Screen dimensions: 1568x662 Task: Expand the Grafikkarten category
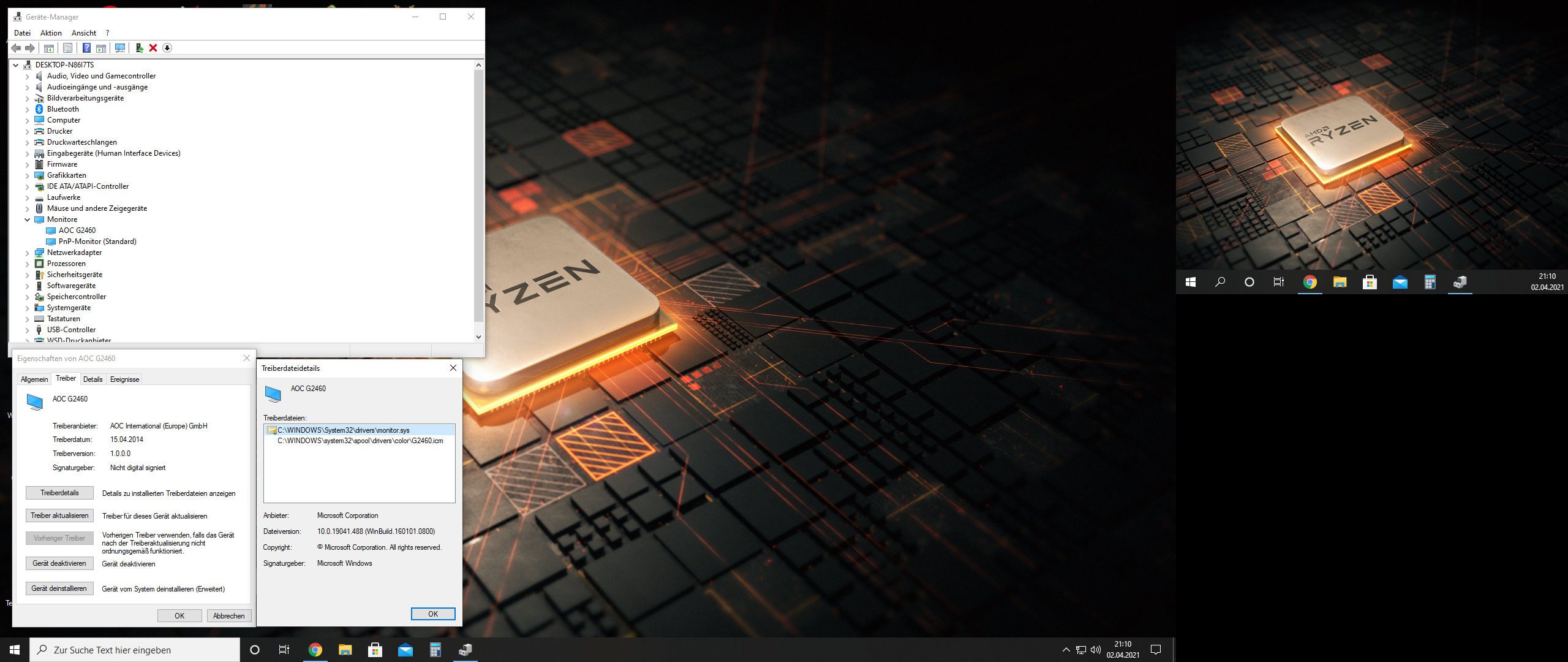click(x=27, y=176)
